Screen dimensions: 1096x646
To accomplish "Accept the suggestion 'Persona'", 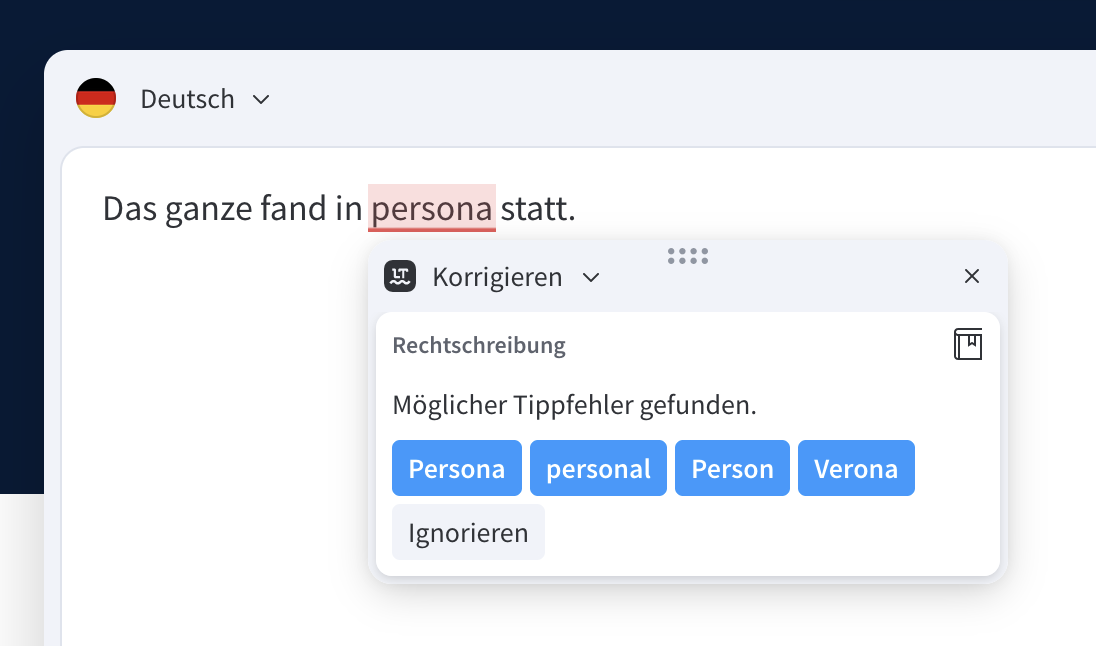I will [x=456, y=468].
